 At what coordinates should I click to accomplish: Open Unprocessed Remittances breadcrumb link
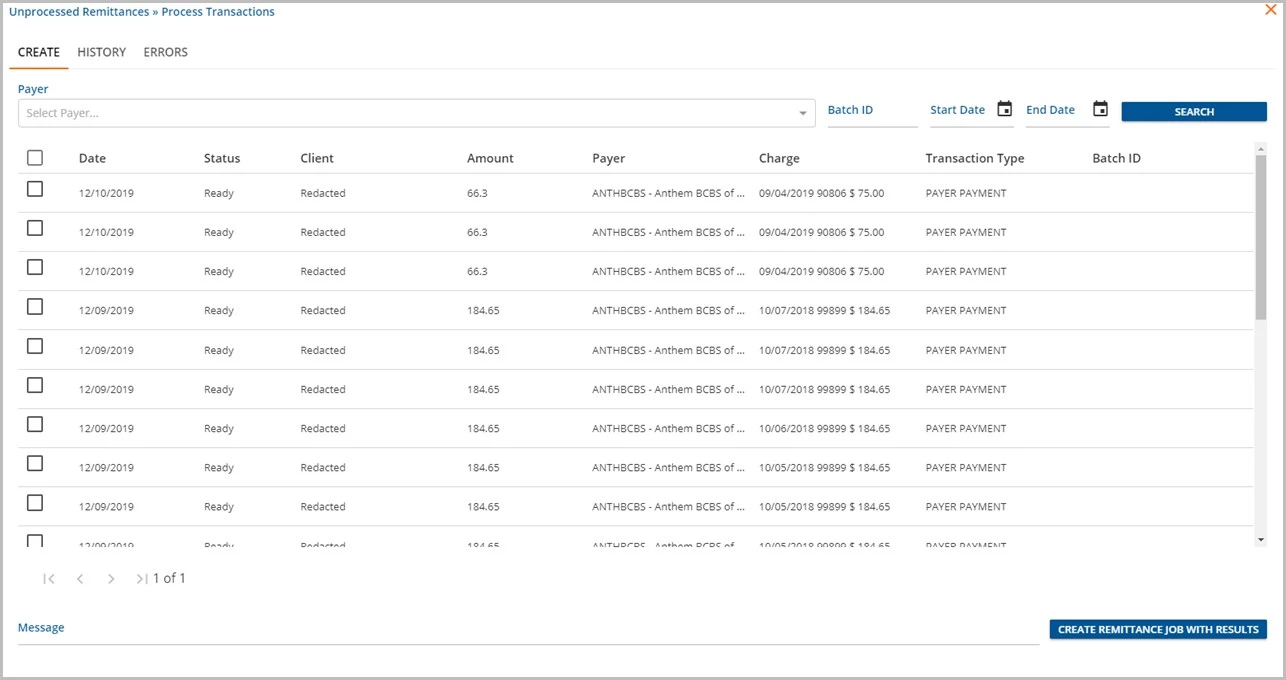point(80,12)
